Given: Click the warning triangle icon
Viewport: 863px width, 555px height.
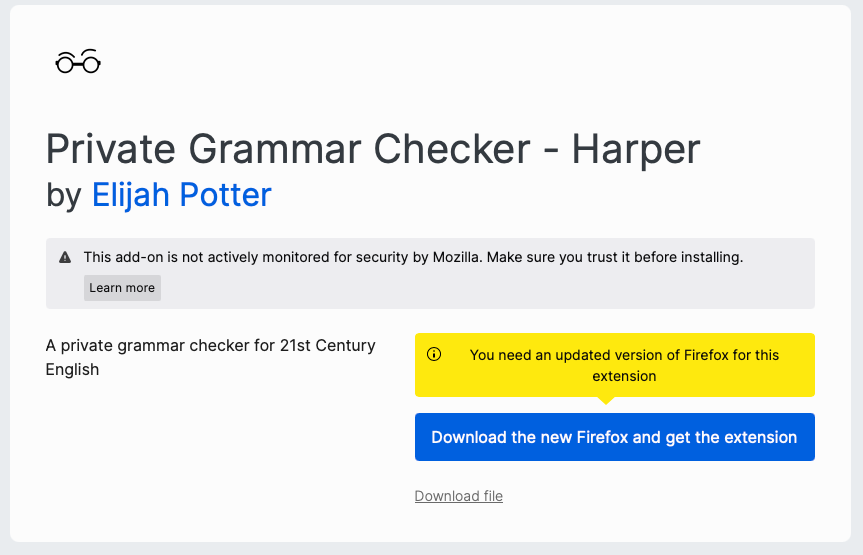Looking at the screenshot, I should click(x=65, y=258).
